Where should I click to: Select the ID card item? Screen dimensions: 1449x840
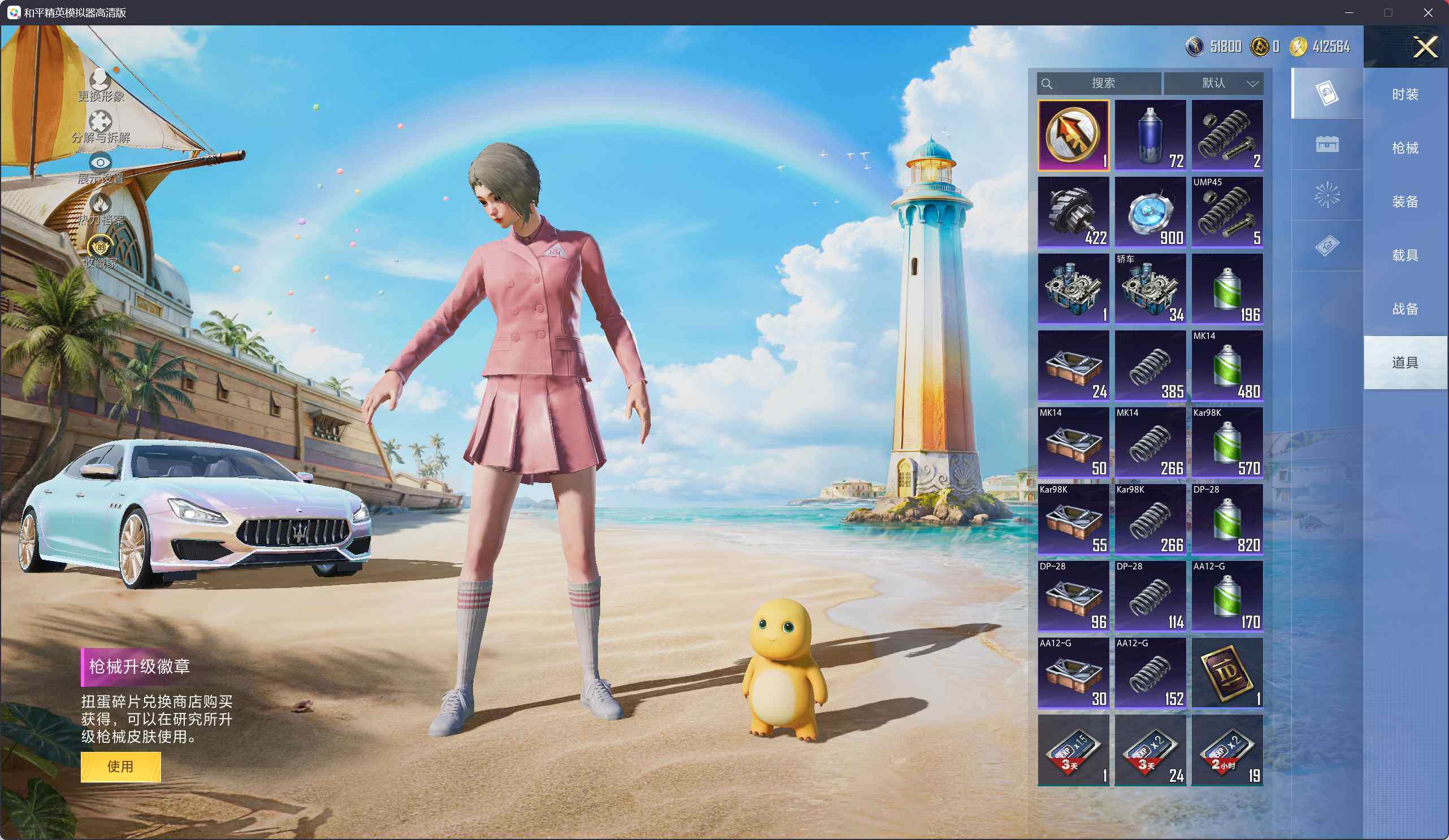click(x=1227, y=673)
